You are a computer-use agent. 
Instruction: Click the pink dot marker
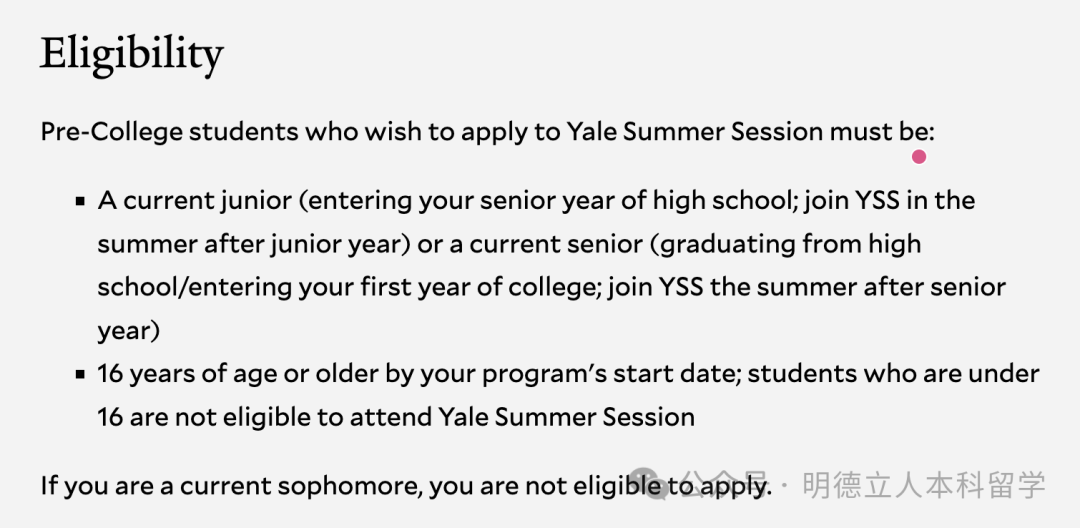(x=919, y=156)
